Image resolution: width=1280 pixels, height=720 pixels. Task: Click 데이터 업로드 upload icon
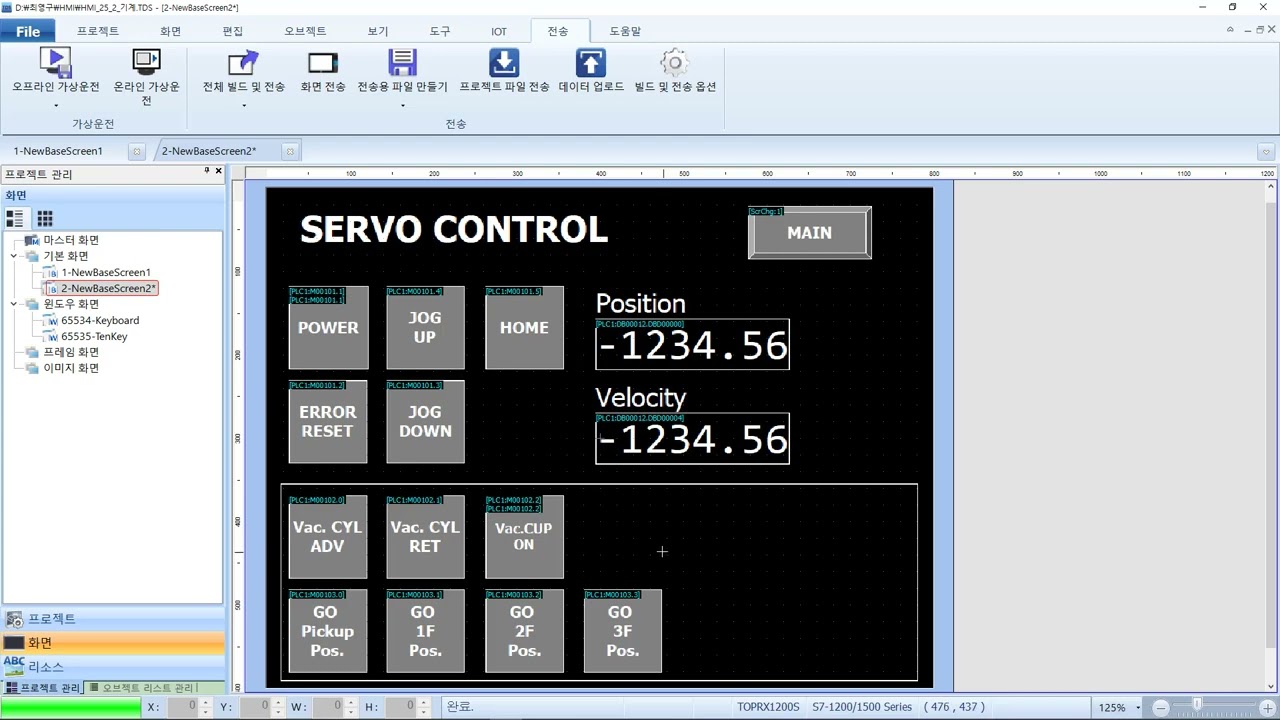[x=590, y=64]
